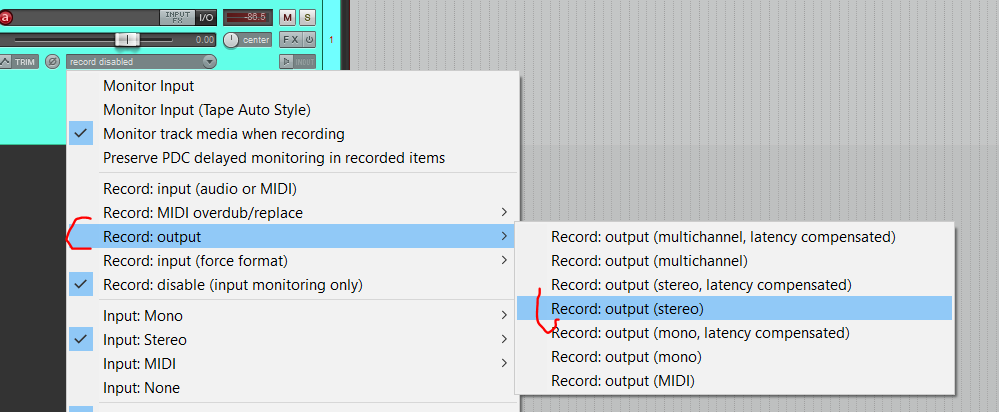Image resolution: width=999 pixels, height=412 pixels.
Task: Click the track pan knob
Action: click(232, 40)
